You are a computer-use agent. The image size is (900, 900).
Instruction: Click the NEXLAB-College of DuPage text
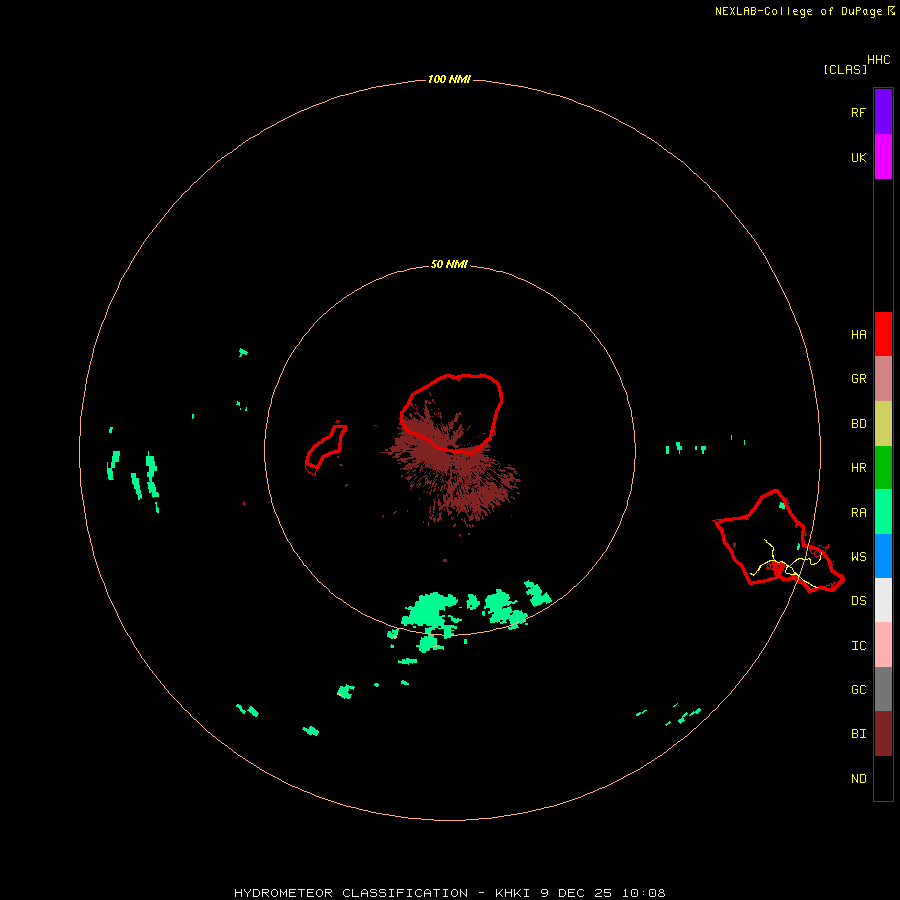[798, 11]
